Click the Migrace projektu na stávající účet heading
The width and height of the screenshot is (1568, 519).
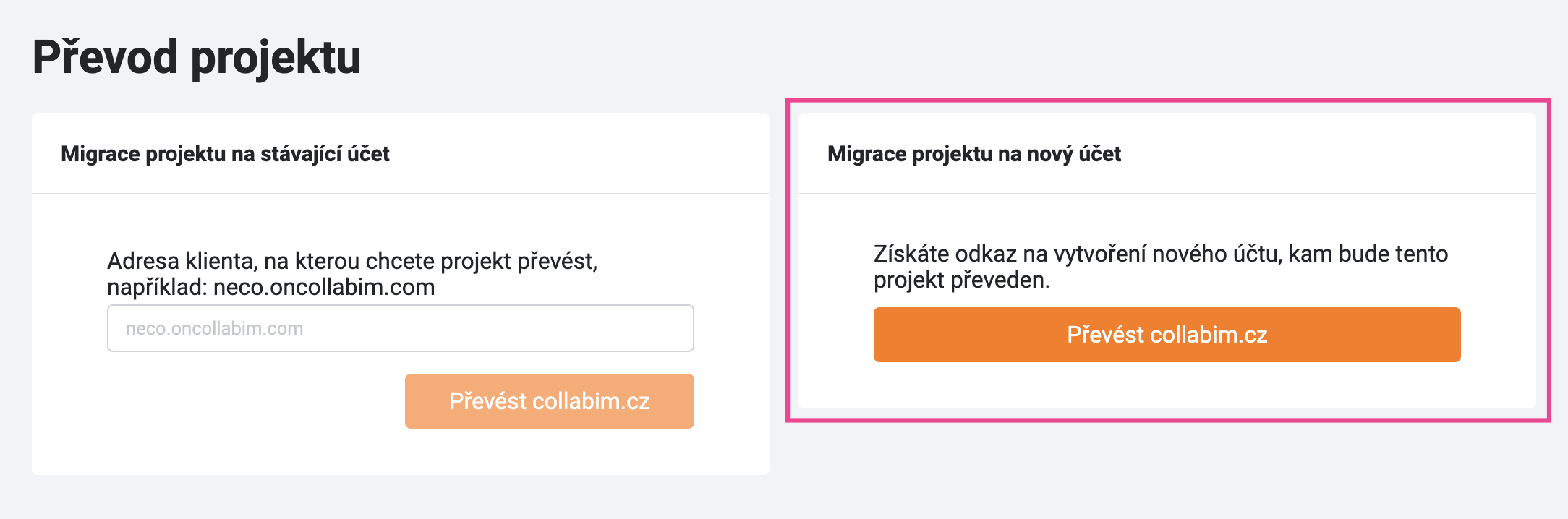pyautogui.click(x=225, y=154)
